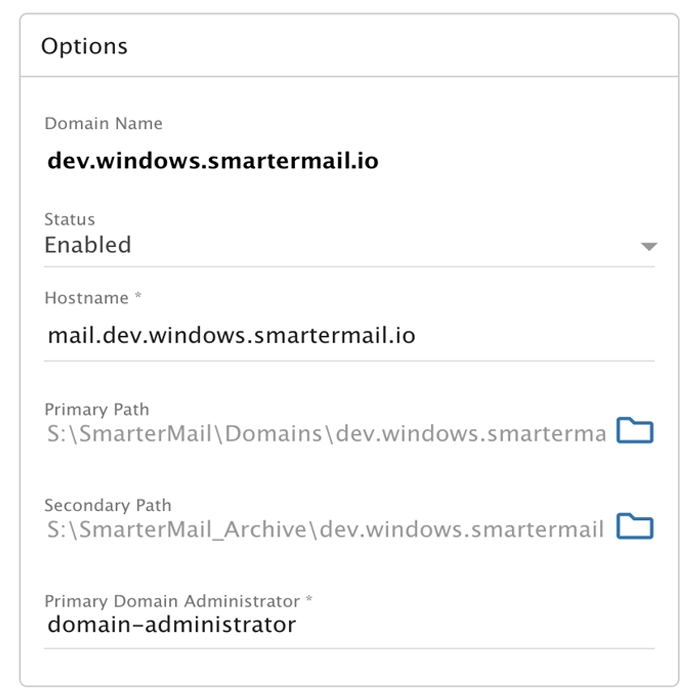Click the Secondary Path label

108,505
